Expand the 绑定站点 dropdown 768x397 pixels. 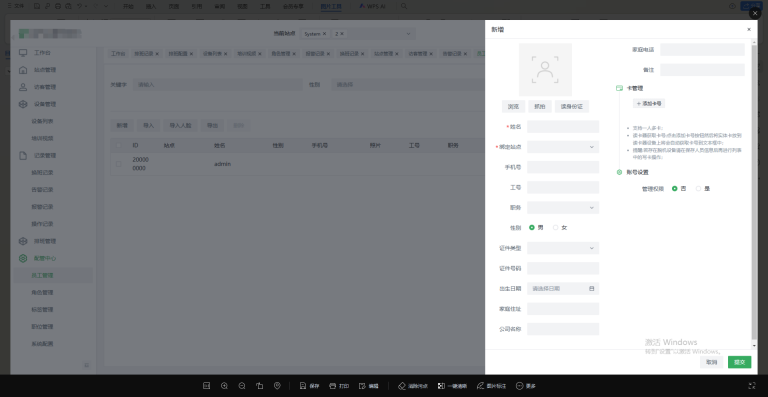click(x=563, y=147)
